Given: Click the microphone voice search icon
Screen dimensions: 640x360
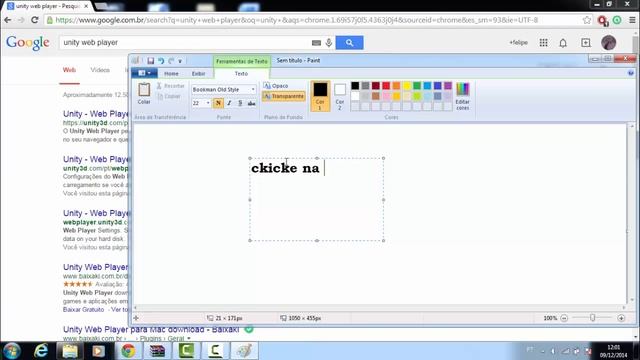Looking at the screenshot, I should click(329, 42).
